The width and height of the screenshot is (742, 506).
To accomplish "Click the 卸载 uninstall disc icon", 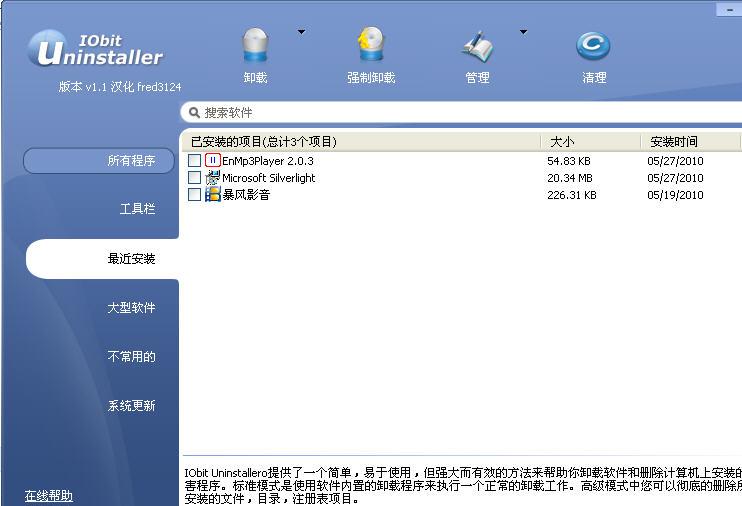I will [255, 45].
